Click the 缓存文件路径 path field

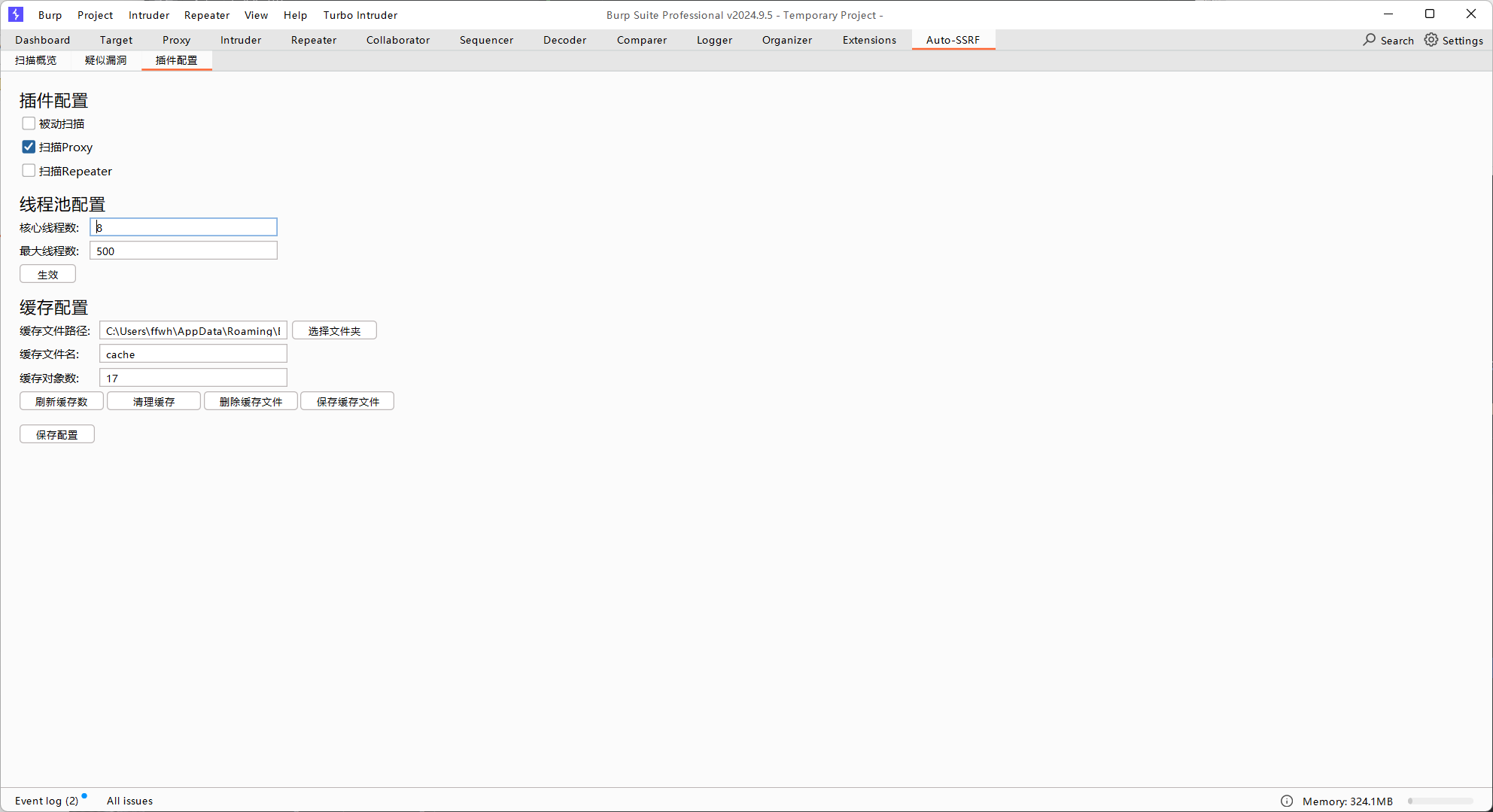coord(193,331)
